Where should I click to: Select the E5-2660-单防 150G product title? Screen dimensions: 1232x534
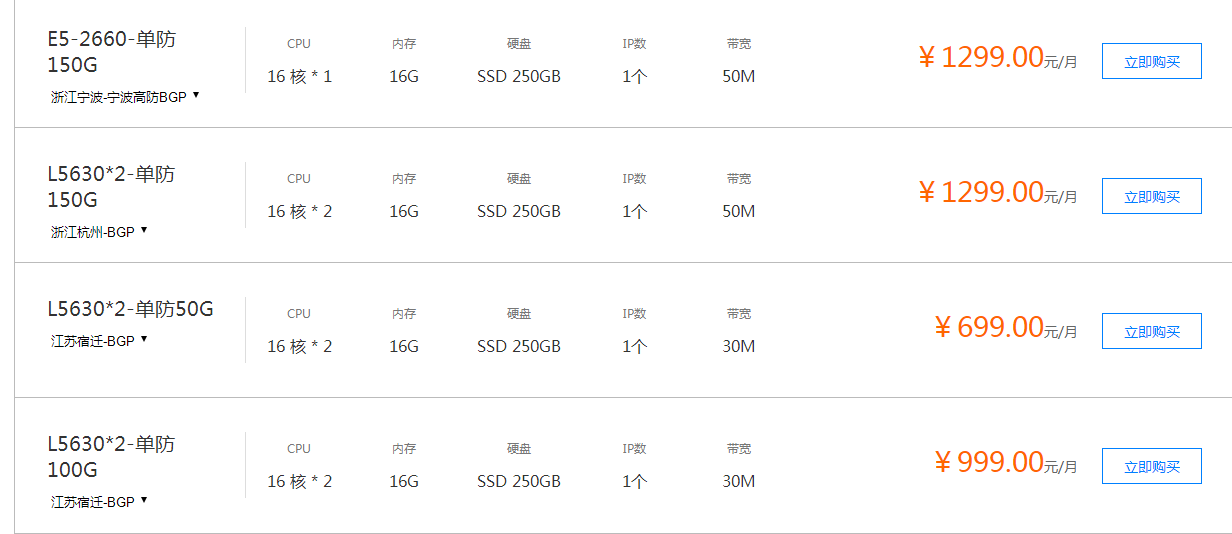pos(111,52)
